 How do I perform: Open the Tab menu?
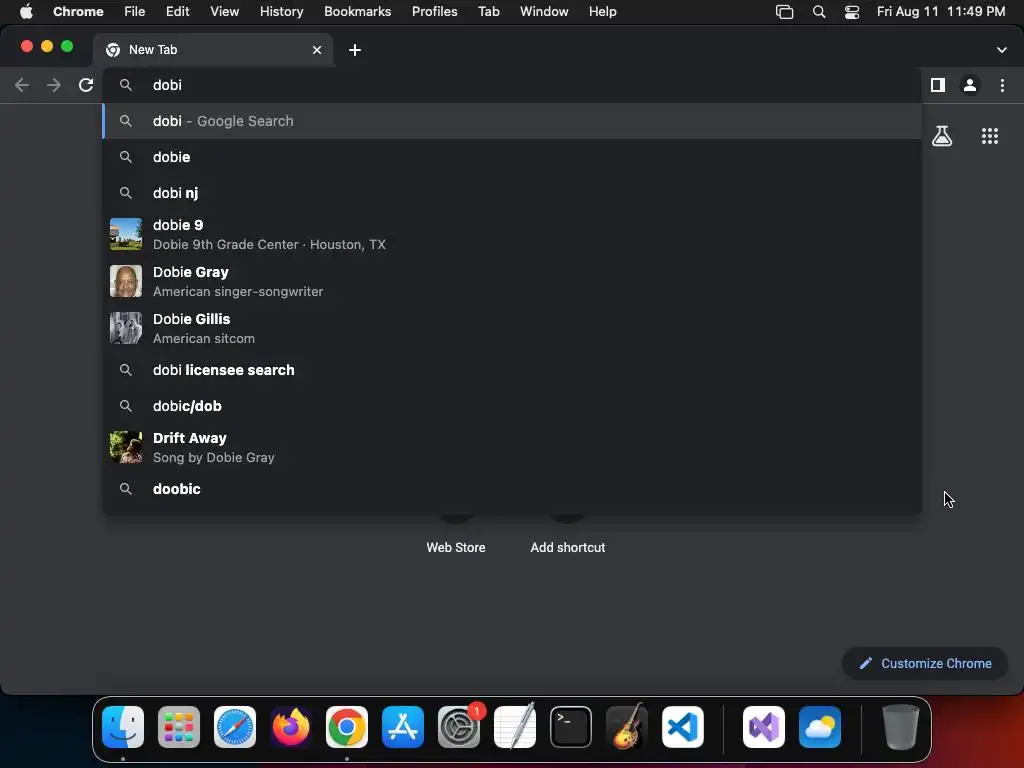point(489,11)
